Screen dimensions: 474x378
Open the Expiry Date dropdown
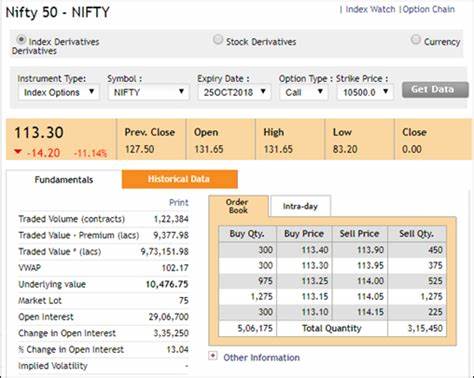coord(234,92)
